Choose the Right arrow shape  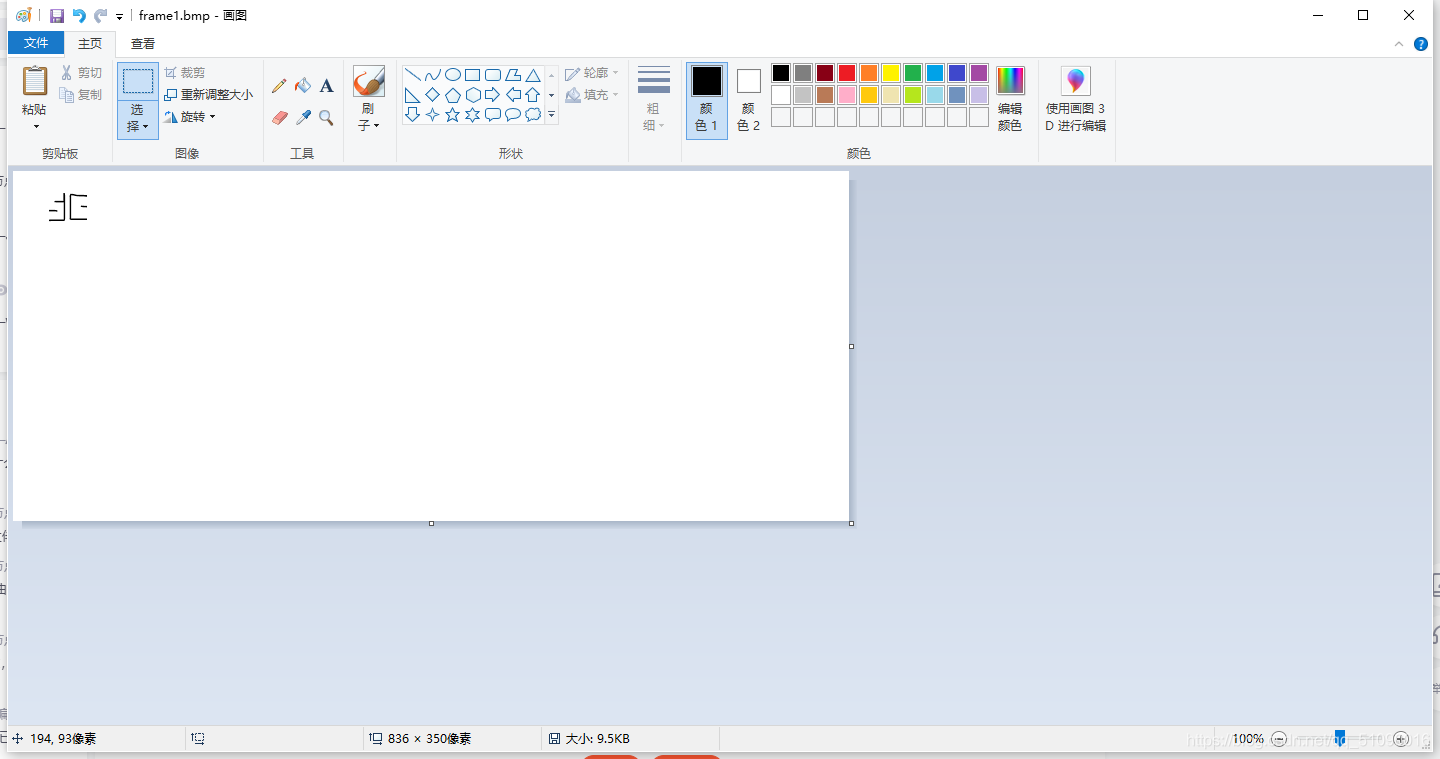click(492, 95)
